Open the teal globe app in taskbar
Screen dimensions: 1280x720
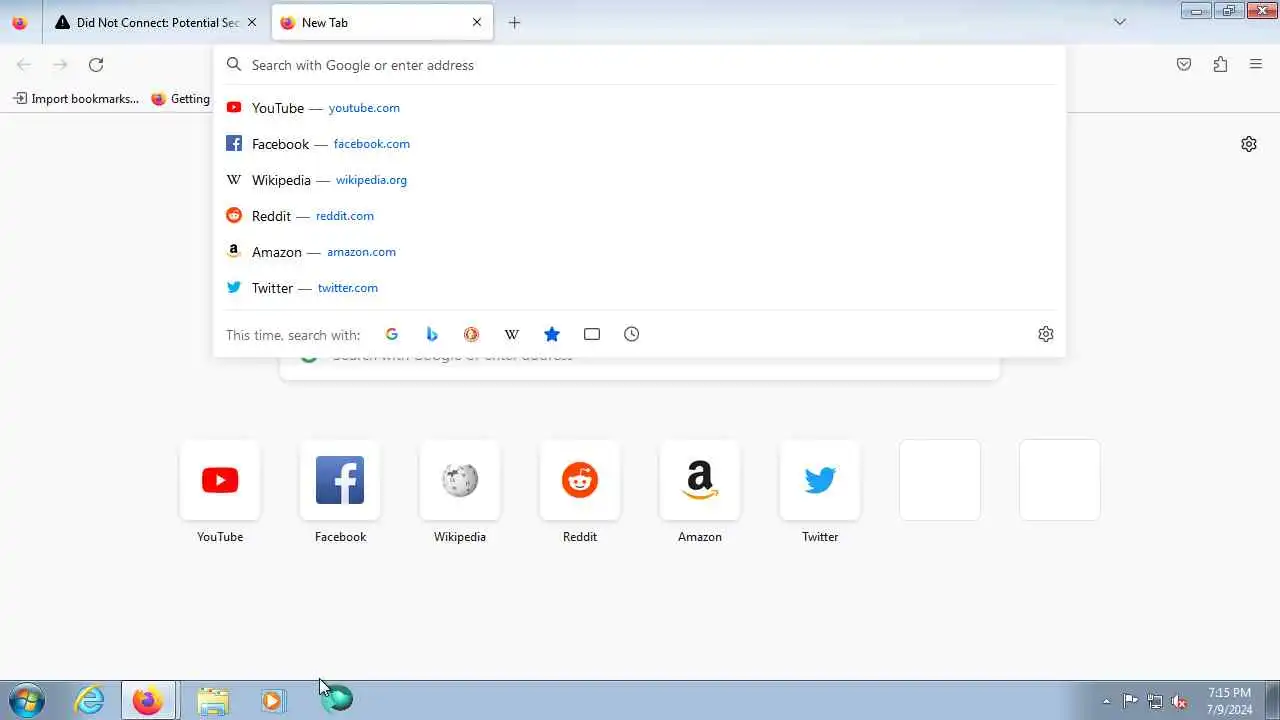point(337,699)
